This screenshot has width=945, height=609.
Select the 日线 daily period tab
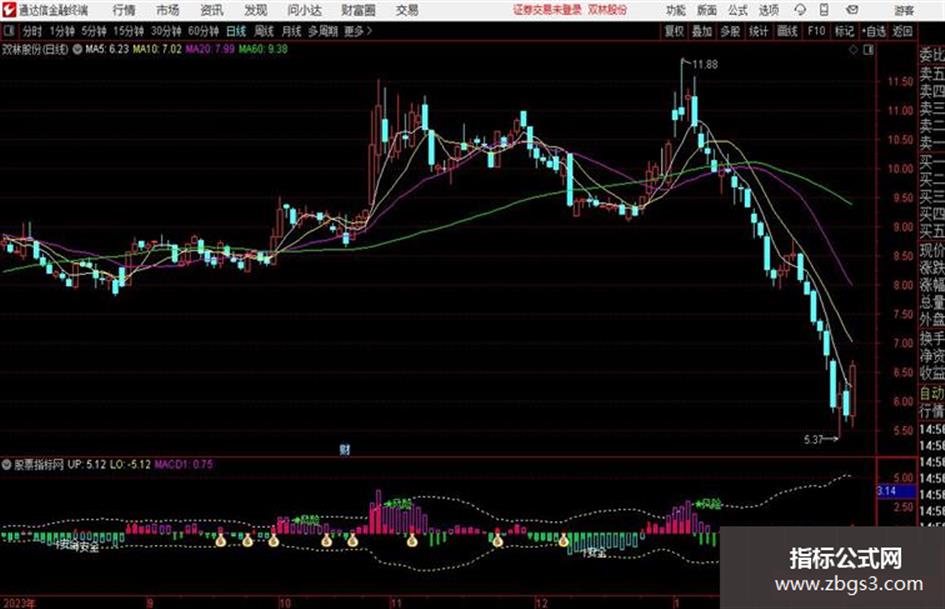pyautogui.click(x=236, y=31)
